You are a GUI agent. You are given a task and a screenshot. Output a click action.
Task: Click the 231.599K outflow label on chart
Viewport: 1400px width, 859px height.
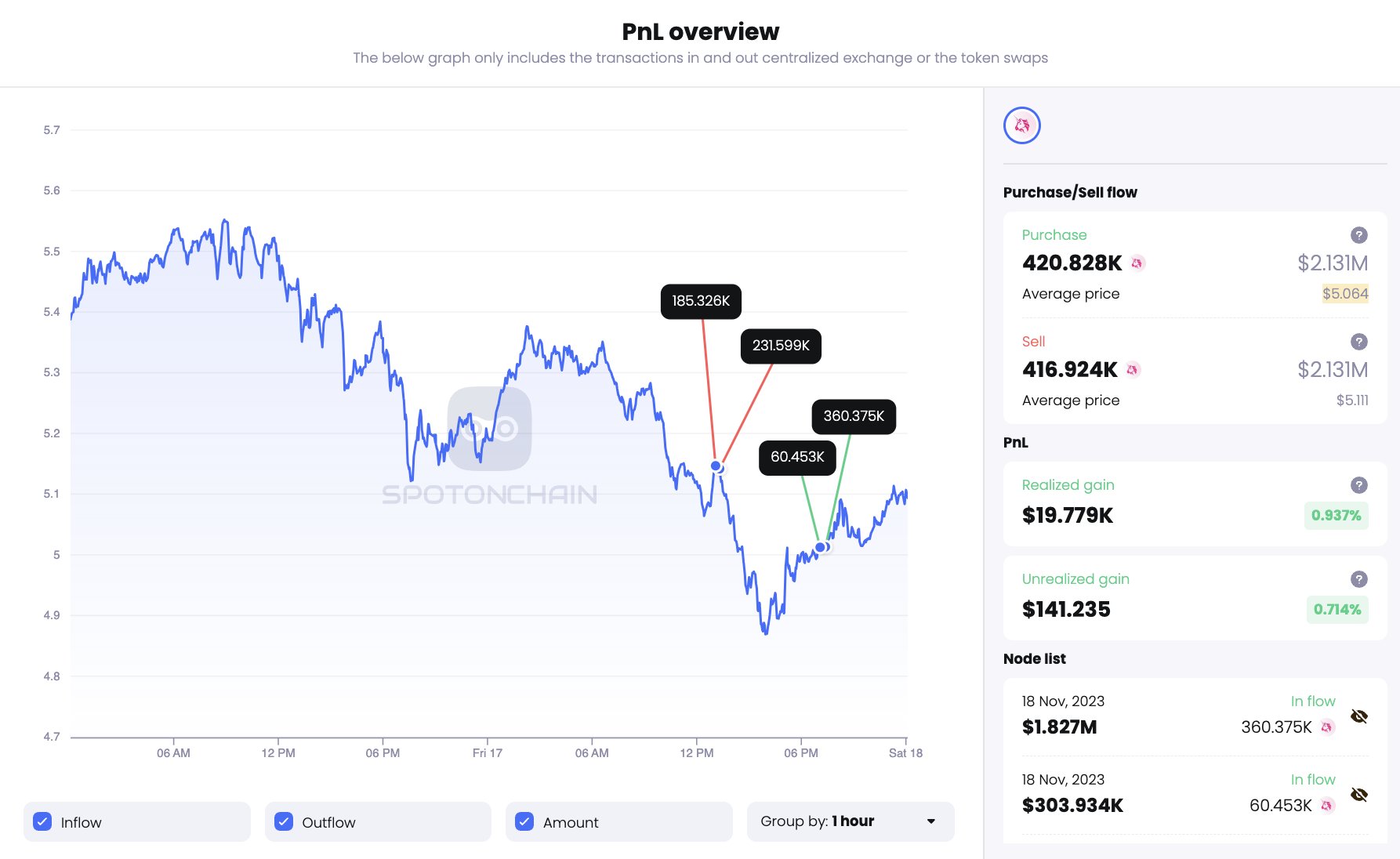pyautogui.click(x=781, y=346)
